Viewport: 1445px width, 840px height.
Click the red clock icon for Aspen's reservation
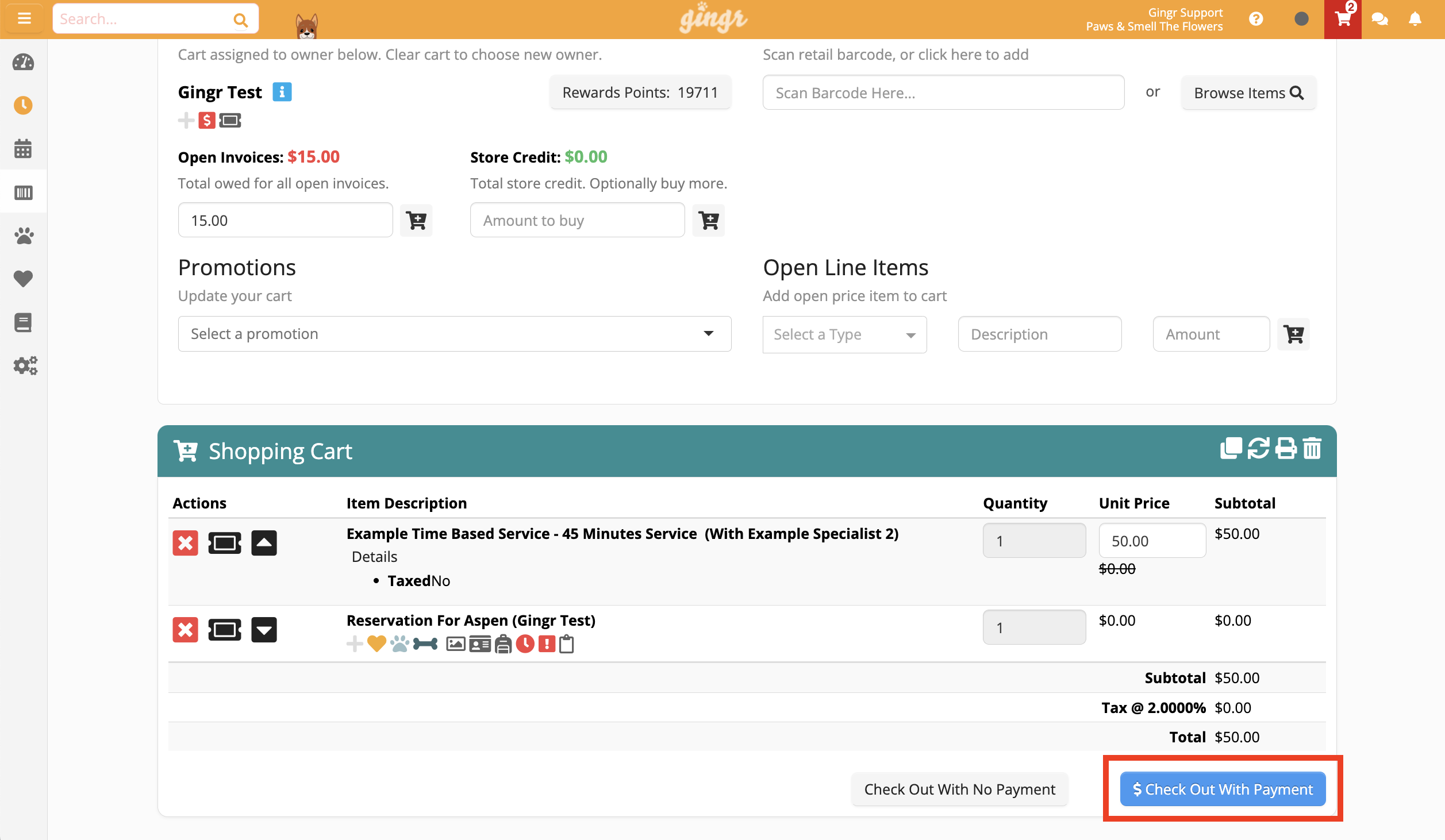coord(526,644)
